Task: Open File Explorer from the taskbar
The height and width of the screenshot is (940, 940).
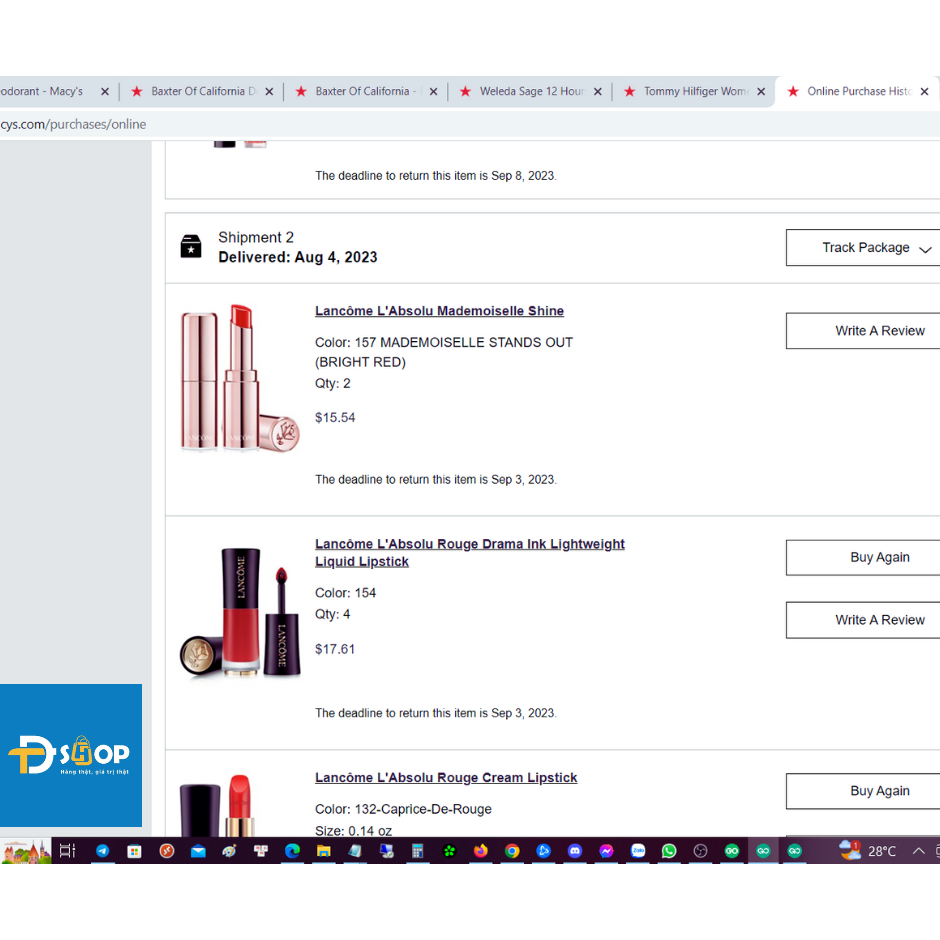Action: [324, 851]
